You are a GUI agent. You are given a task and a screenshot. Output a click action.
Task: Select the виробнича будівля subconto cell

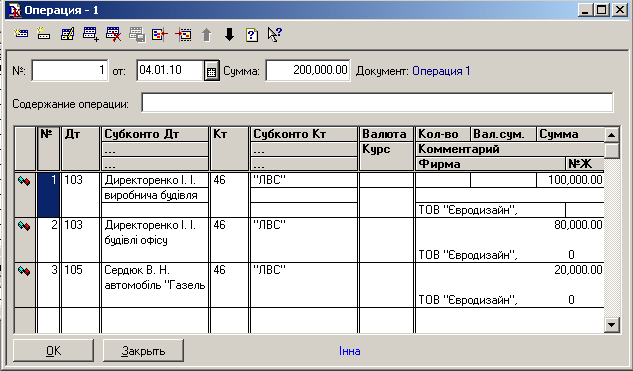click(155, 195)
